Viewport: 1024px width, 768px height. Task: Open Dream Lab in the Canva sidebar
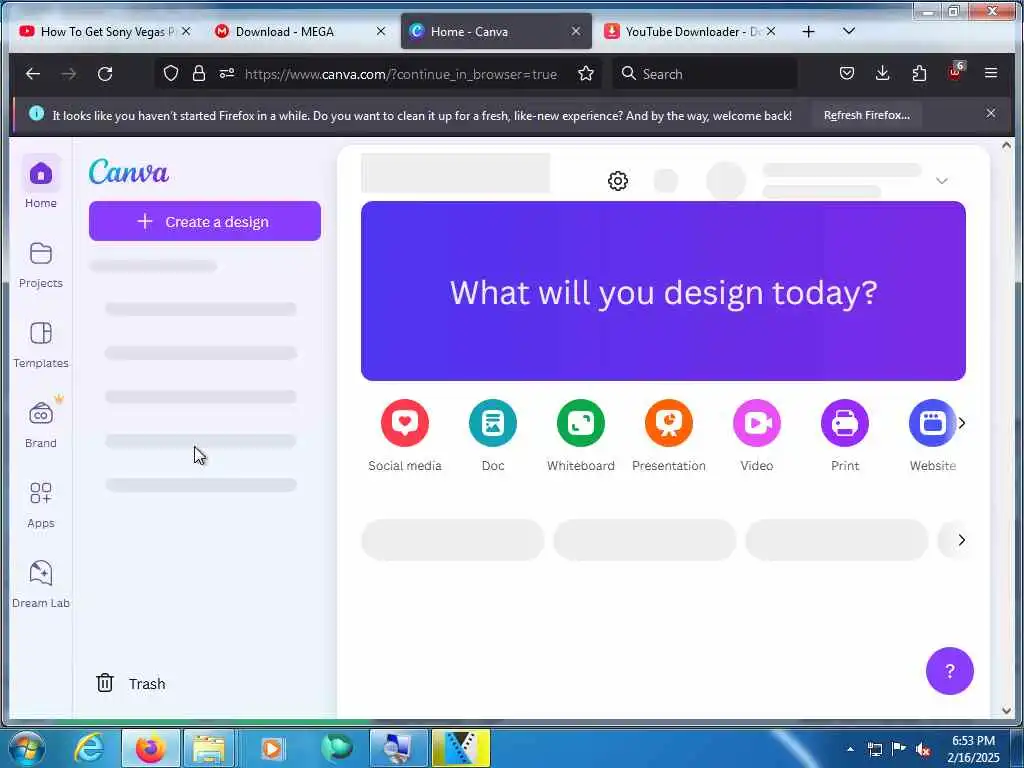tap(40, 584)
